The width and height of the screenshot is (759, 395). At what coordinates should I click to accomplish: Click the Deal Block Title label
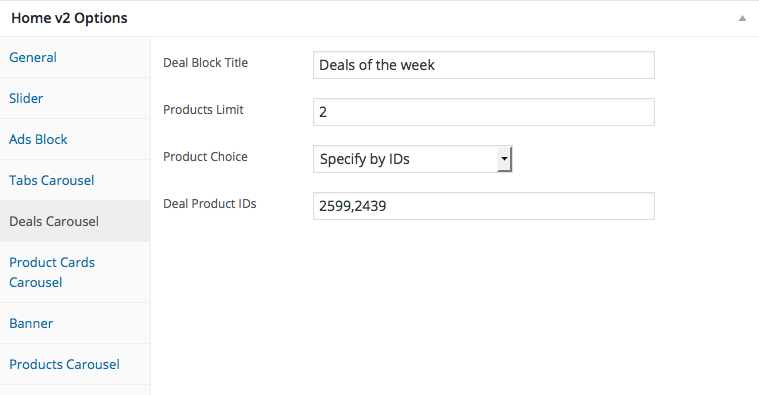pos(205,62)
